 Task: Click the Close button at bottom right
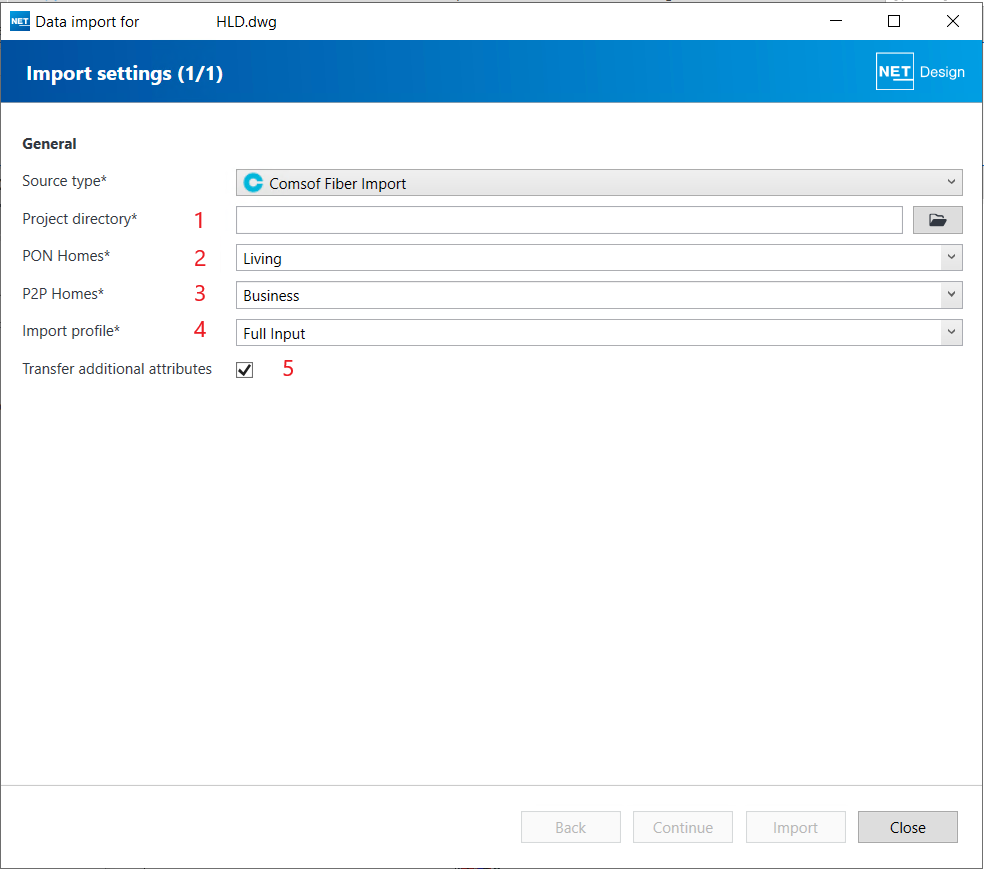(x=907, y=827)
